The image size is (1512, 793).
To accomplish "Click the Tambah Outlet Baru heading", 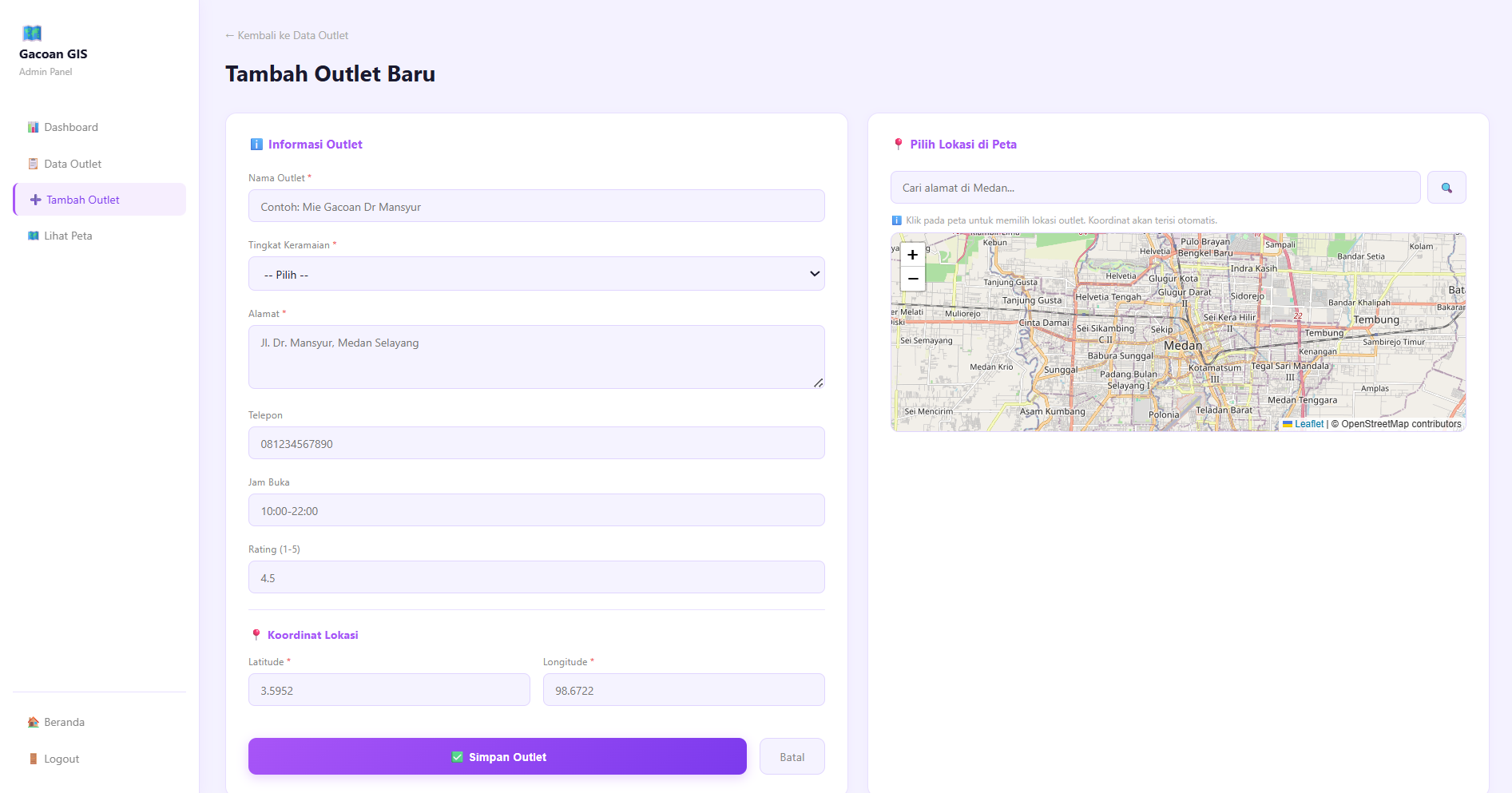I will click(330, 73).
